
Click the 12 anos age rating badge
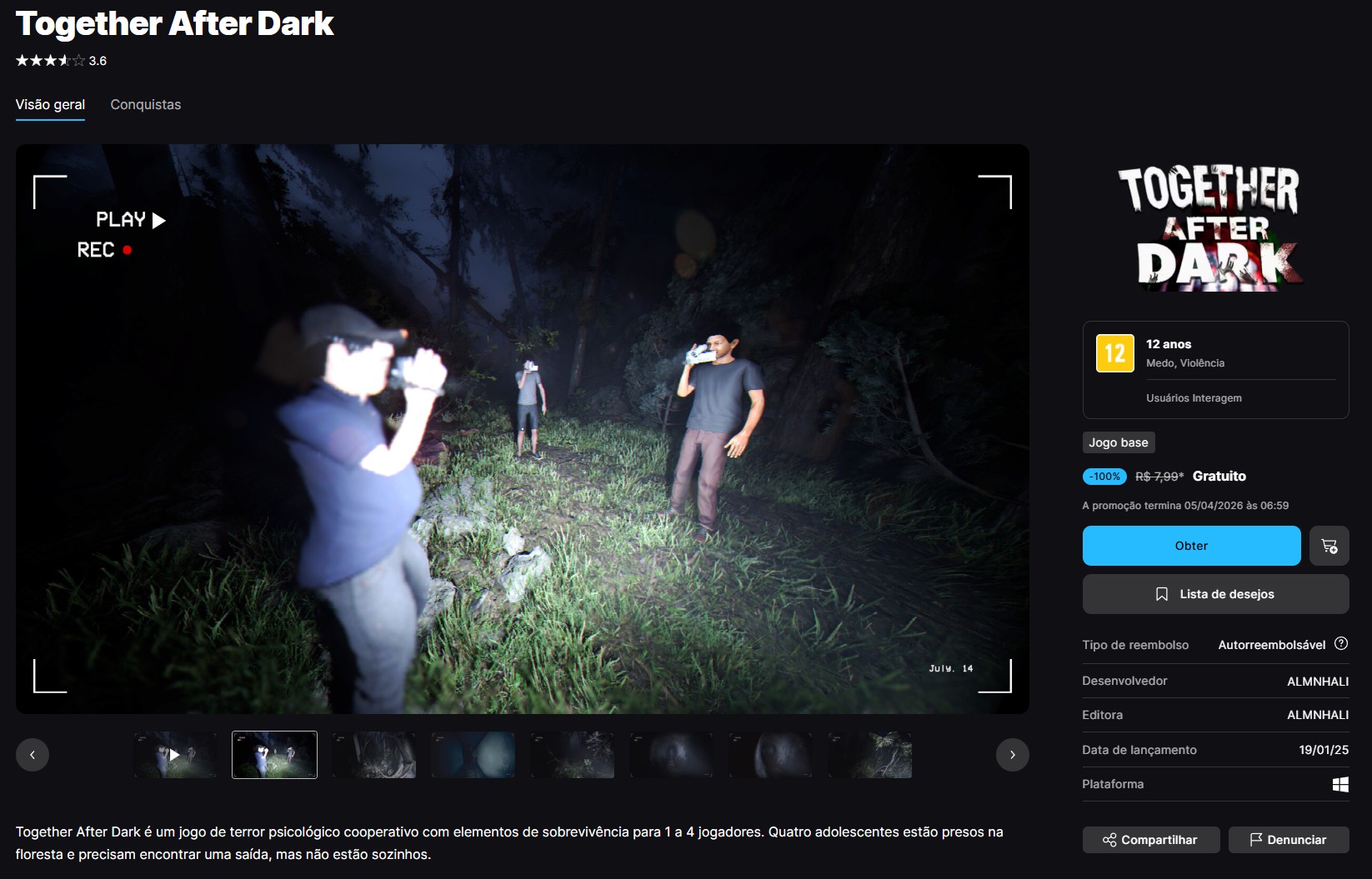click(1114, 353)
